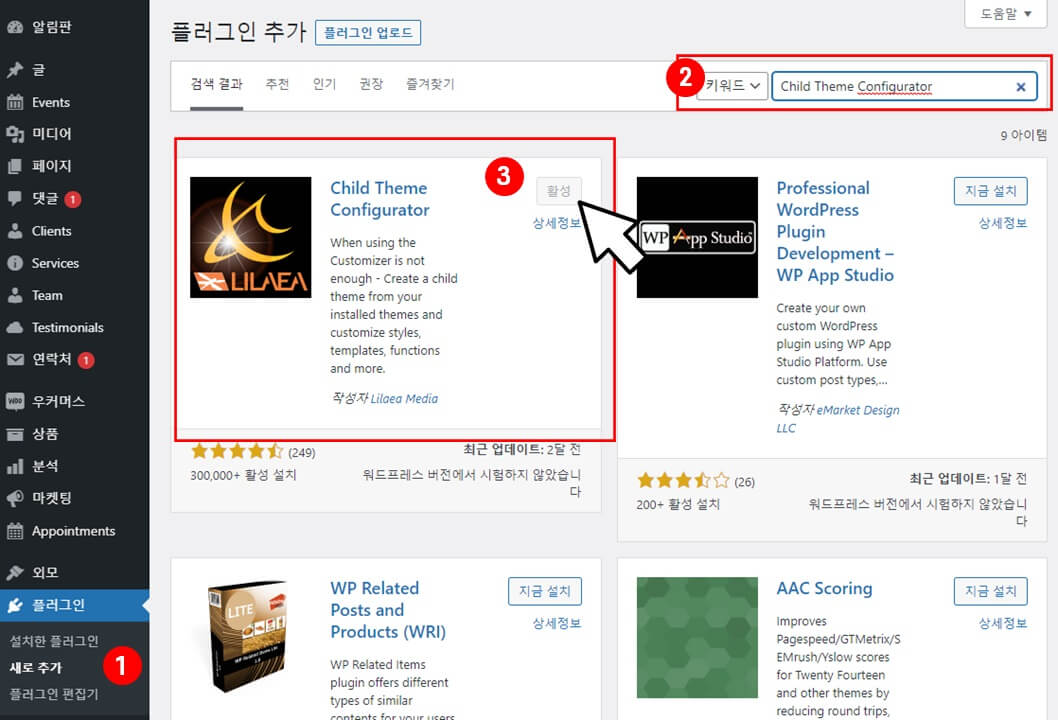Open the 댓글 comments menu

(74, 198)
